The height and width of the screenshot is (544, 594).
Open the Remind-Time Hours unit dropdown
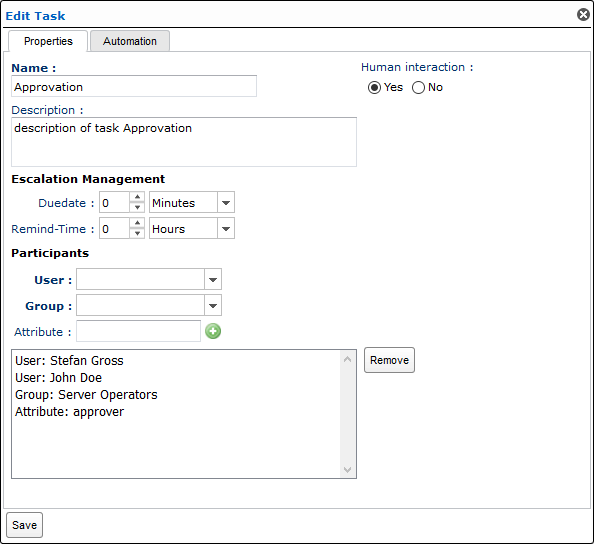click(226, 228)
